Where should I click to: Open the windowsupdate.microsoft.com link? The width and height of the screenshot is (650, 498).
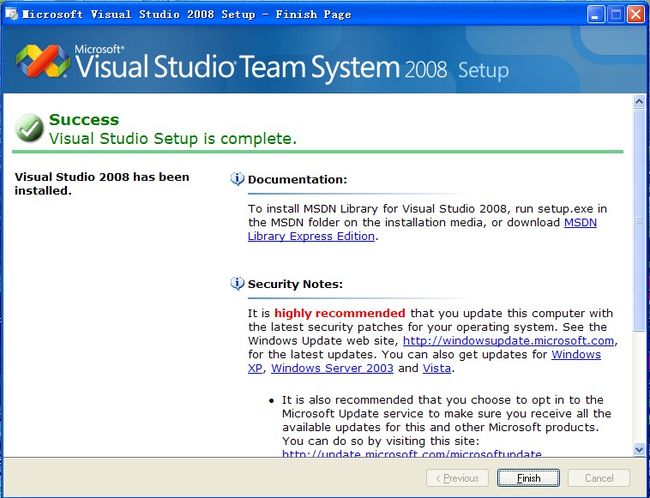(x=508, y=341)
